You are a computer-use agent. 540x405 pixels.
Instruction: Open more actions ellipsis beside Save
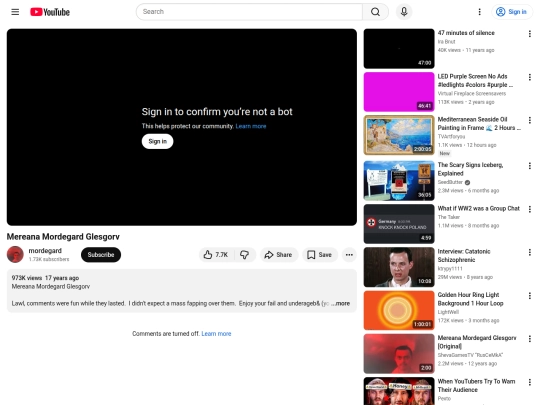pos(349,255)
